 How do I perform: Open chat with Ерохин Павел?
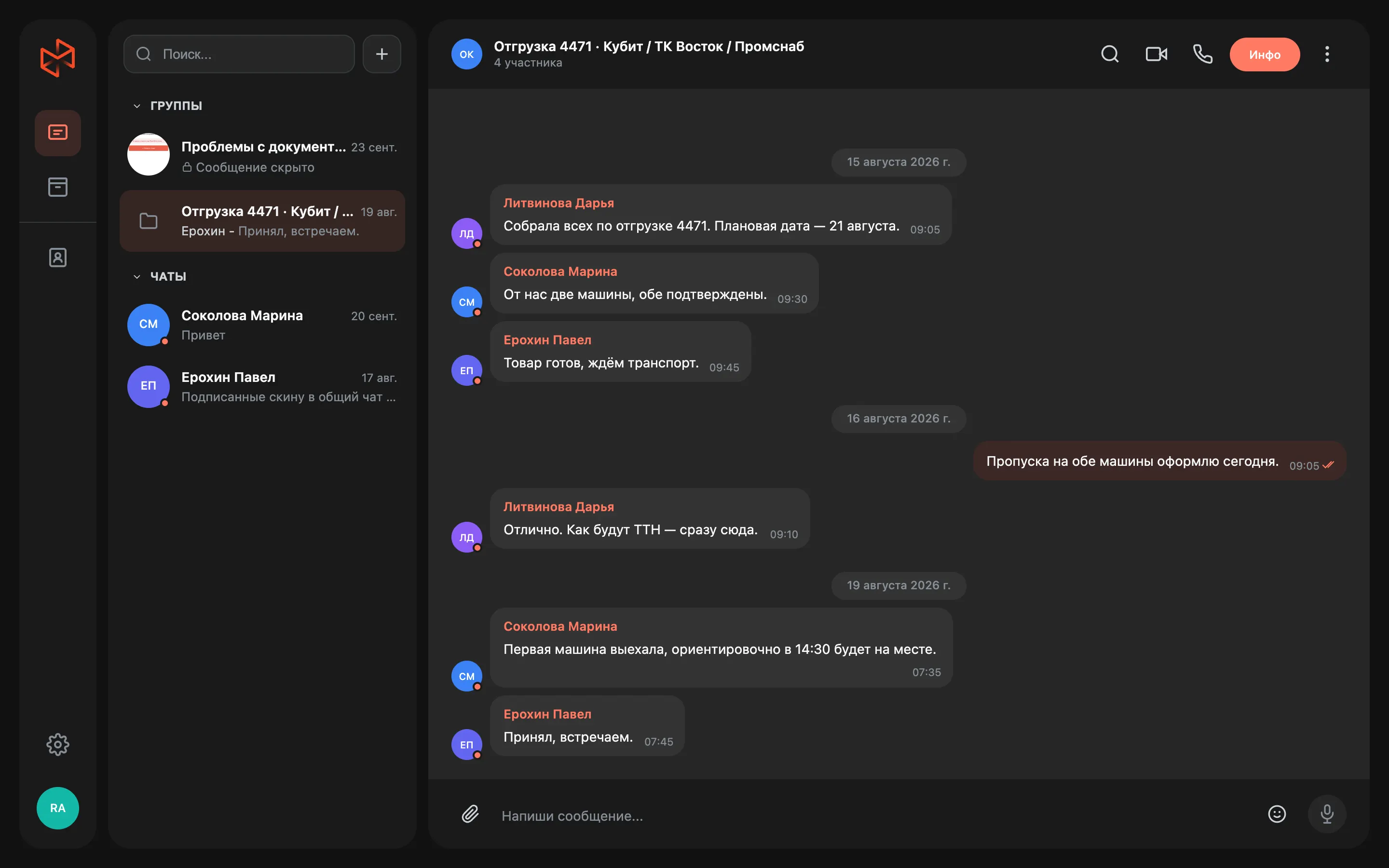click(x=262, y=386)
